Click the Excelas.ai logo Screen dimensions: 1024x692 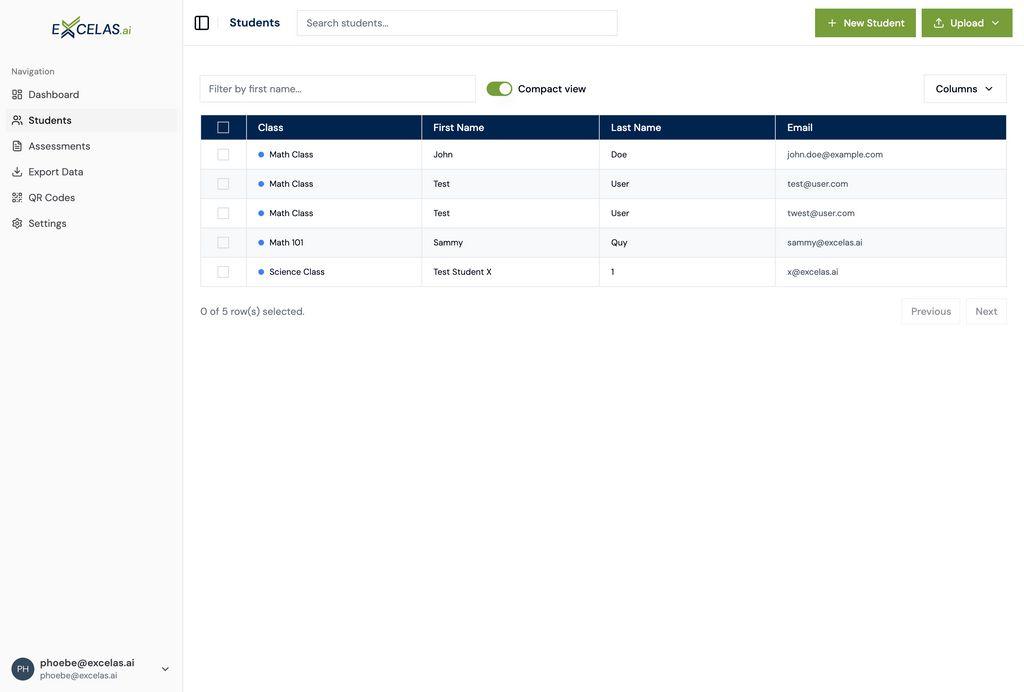point(90,24)
